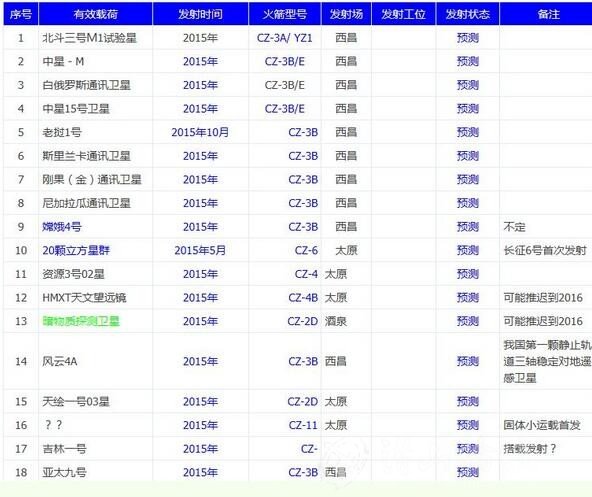Click the 发射工位 column header
The width and height of the screenshot is (592, 497).
[403, 14]
